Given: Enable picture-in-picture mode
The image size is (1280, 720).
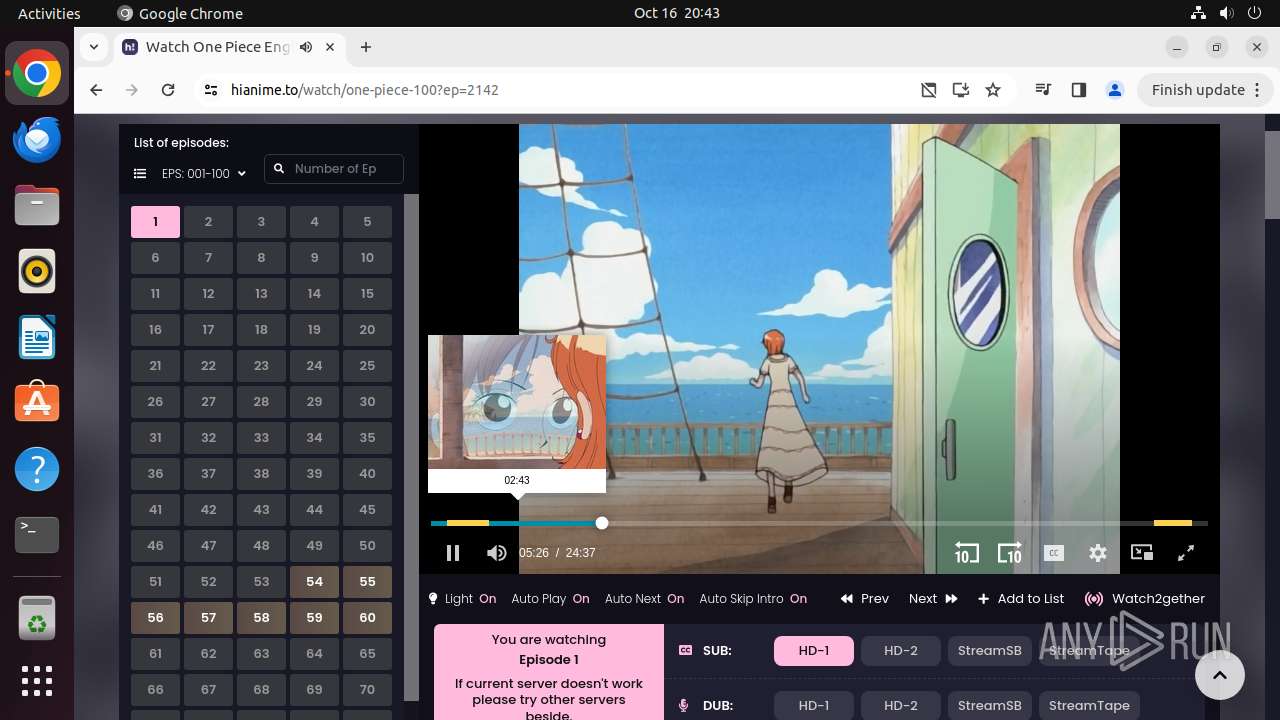Looking at the screenshot, I should [1142, 552].
